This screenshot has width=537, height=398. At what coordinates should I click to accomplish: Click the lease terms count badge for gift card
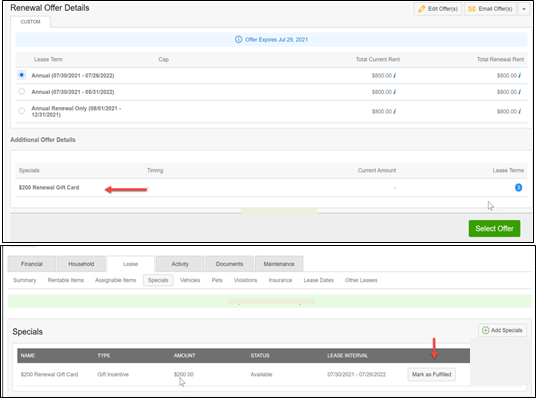(x=519, y=187)
